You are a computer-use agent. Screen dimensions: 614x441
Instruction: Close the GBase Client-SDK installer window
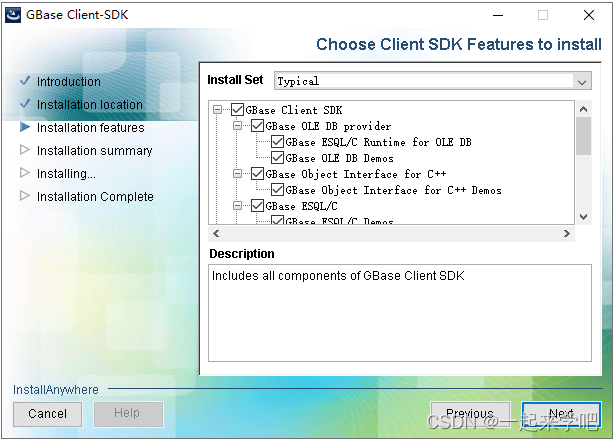(x=589, y=15)
